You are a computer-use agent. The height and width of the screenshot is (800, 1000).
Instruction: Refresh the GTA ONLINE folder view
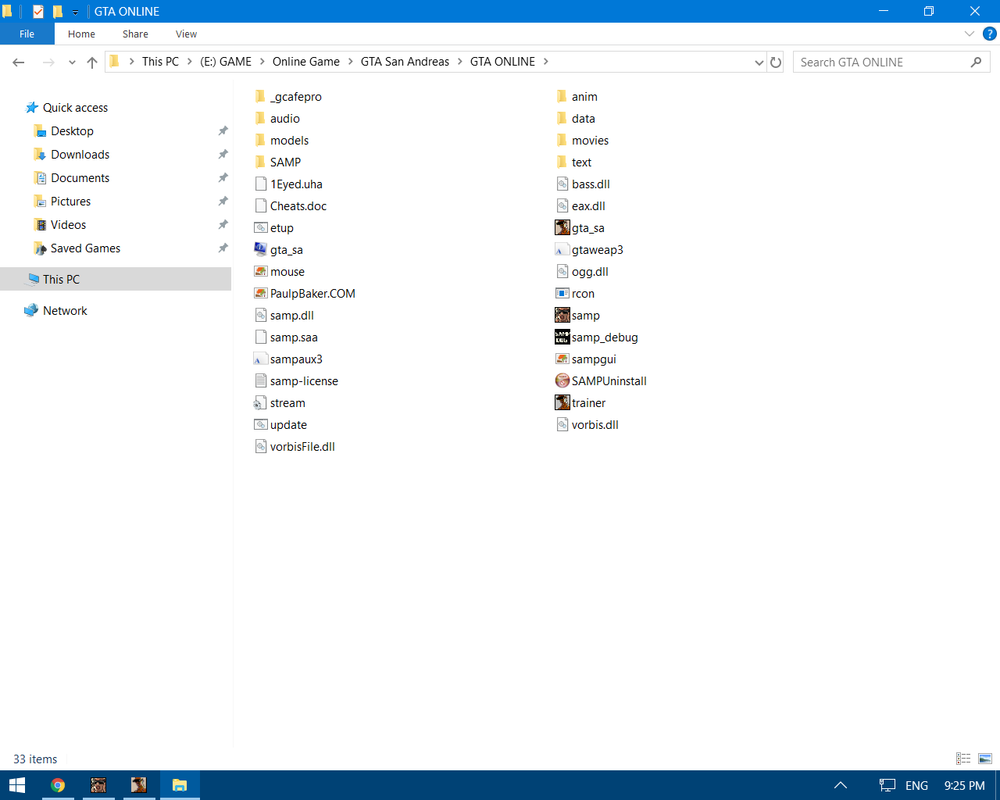776,62
